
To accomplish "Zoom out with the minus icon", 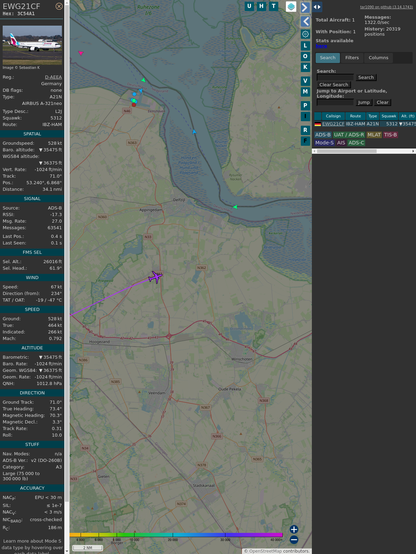I will tap(294, 540).
